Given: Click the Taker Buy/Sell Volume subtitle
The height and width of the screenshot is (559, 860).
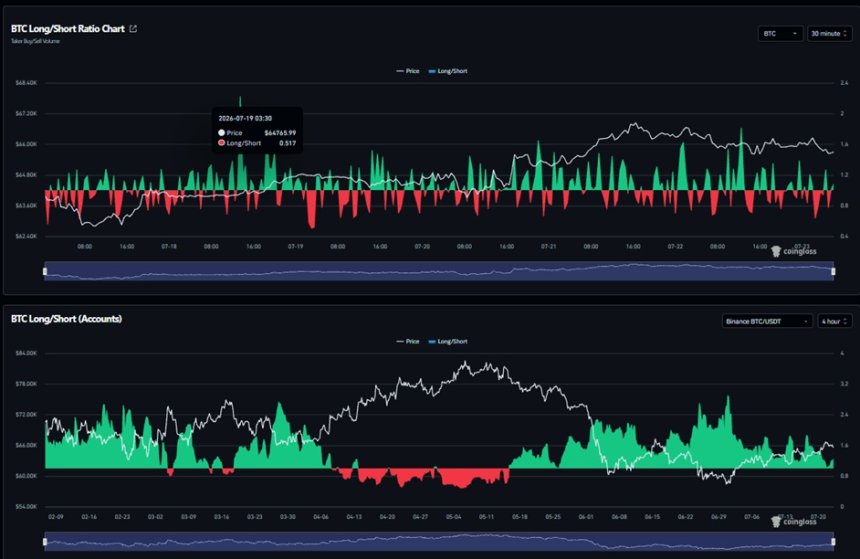Looking at the screenshot, I should tap(35, 41).
